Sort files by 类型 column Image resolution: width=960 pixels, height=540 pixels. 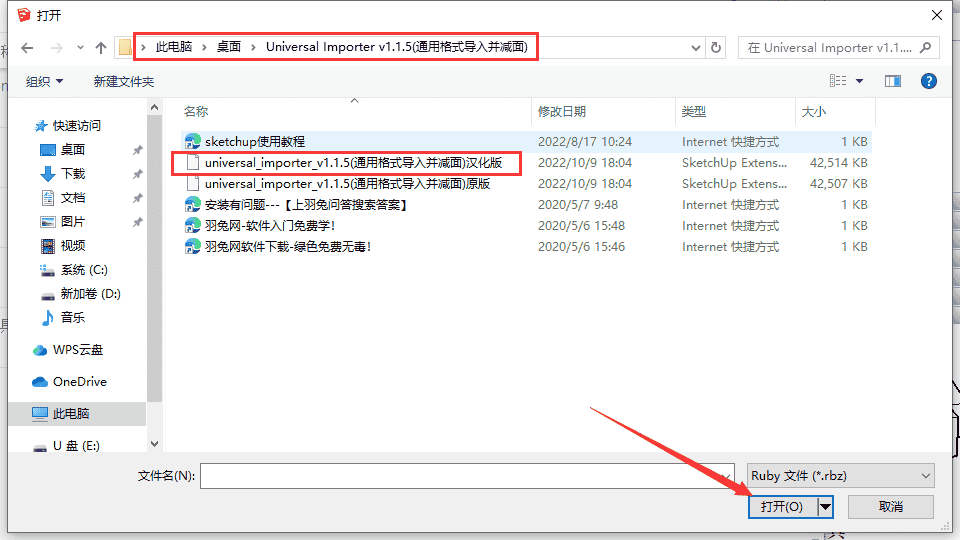point(694,111)
